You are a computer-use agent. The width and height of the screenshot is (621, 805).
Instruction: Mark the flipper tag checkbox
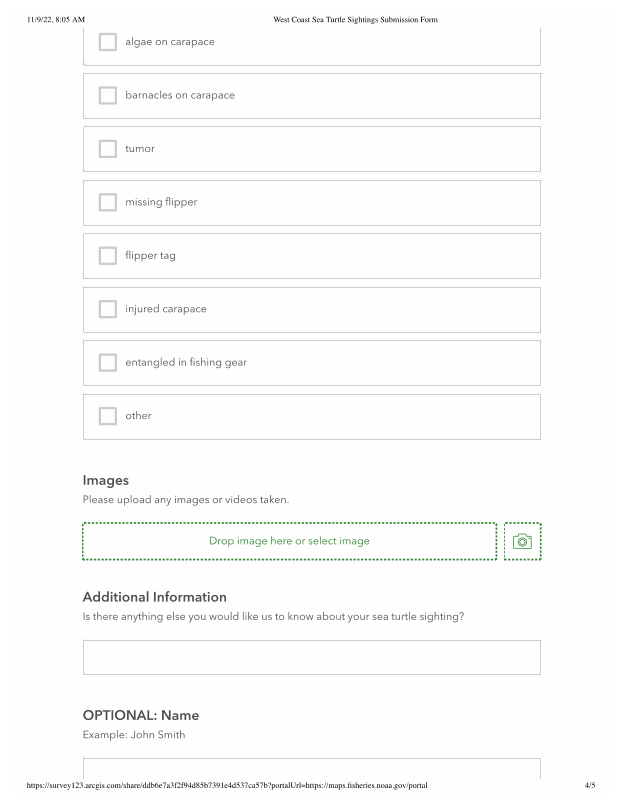[108, 256]
